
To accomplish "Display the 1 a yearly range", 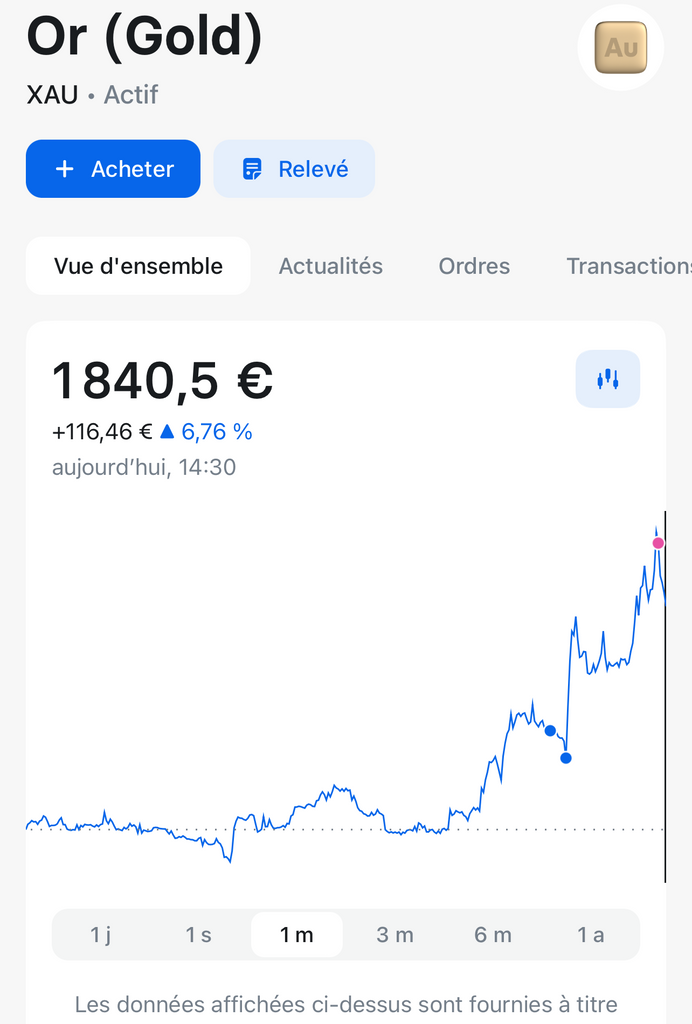I will pyautogui.click(x=590, y=935).
